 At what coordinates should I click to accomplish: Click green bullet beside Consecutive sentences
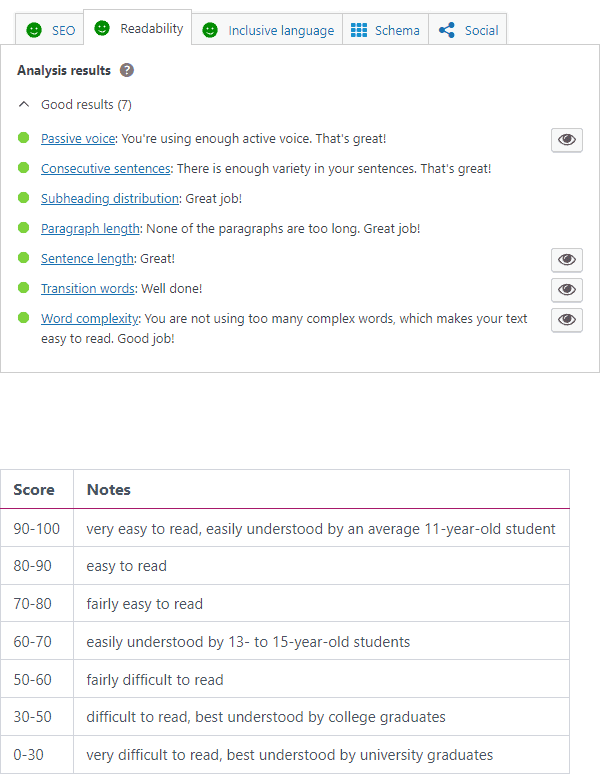tap(23, 167)
